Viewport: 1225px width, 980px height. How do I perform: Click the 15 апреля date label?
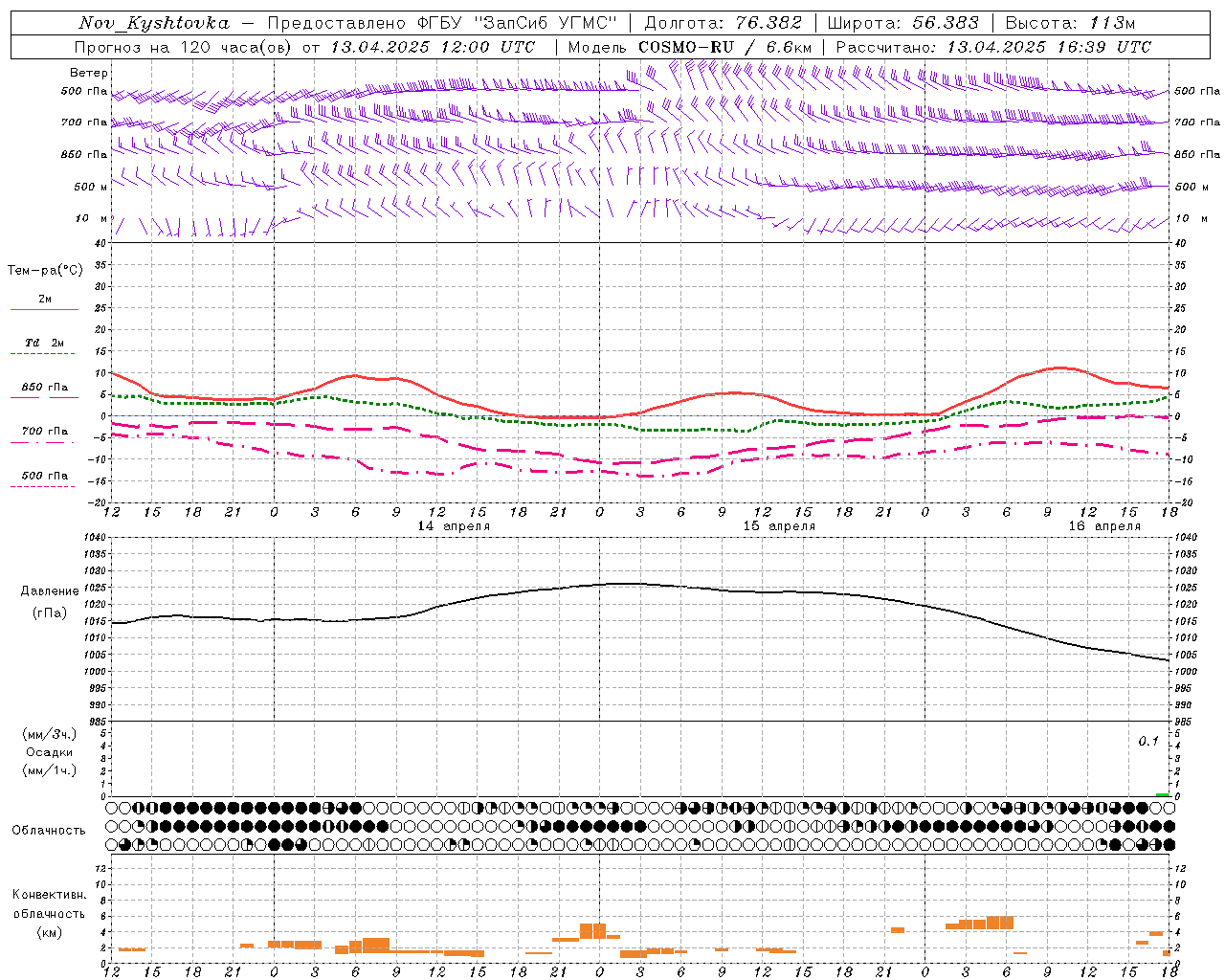(779, 526)
